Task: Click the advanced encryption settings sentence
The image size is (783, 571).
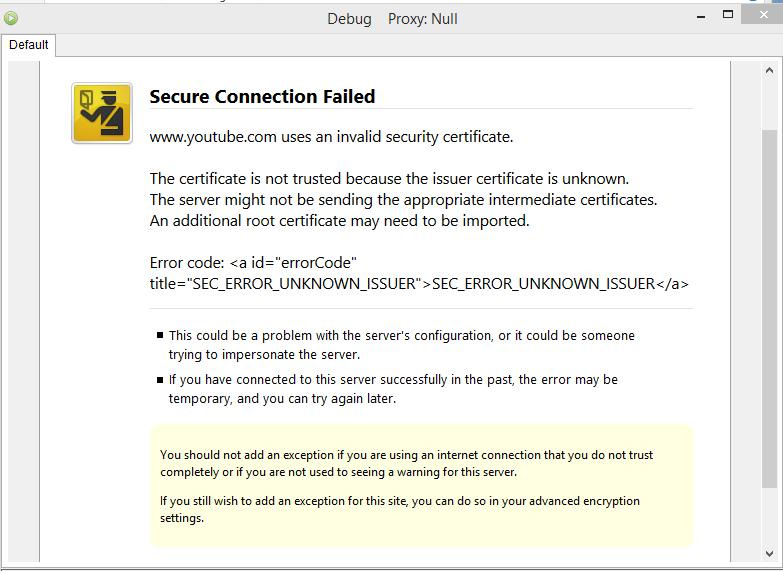Action: click(399, 509)
